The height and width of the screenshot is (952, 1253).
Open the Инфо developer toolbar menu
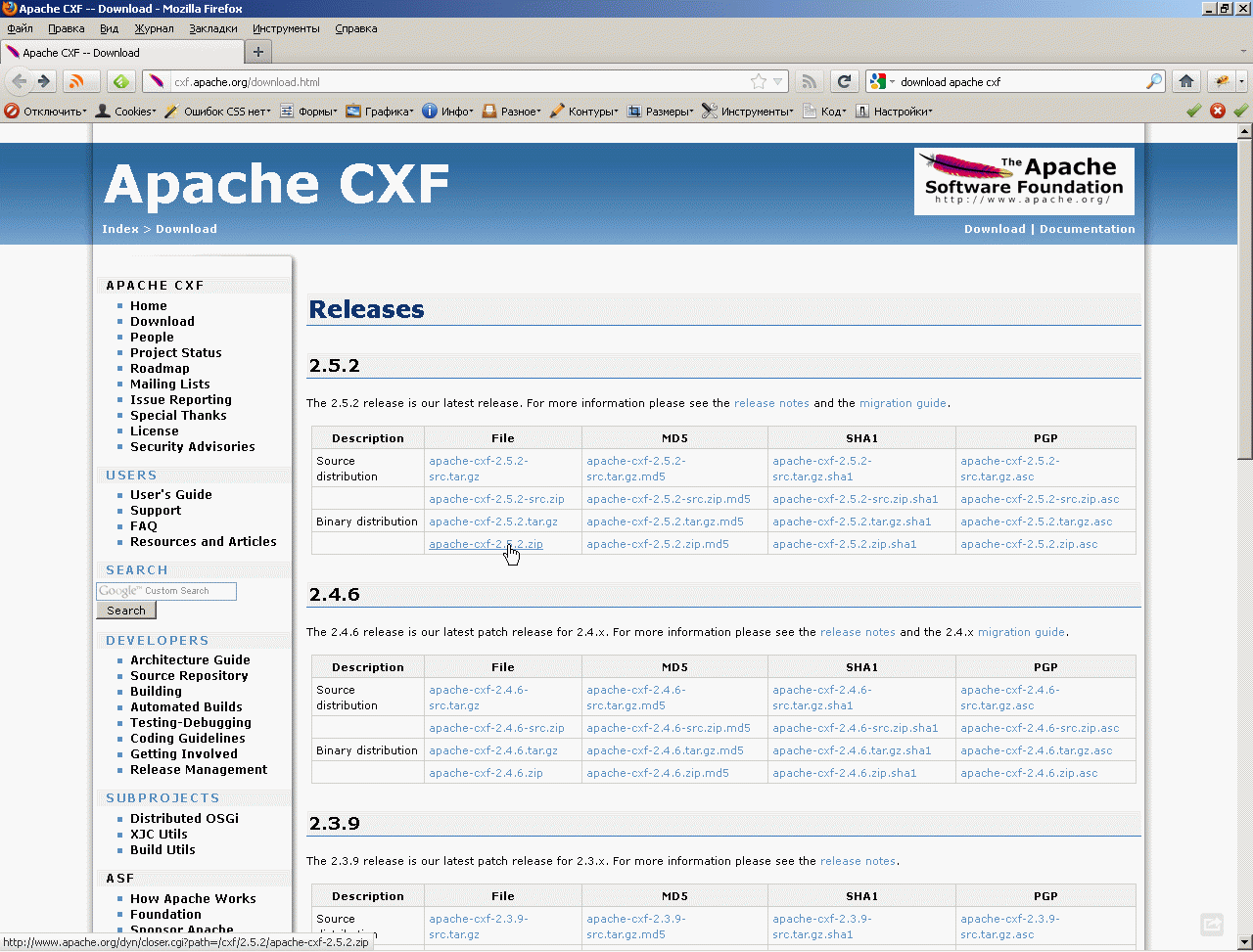pos(447,112)
